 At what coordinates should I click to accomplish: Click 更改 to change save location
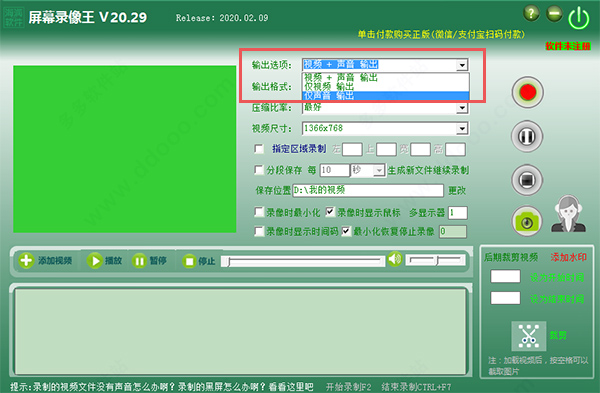(457, 191)
